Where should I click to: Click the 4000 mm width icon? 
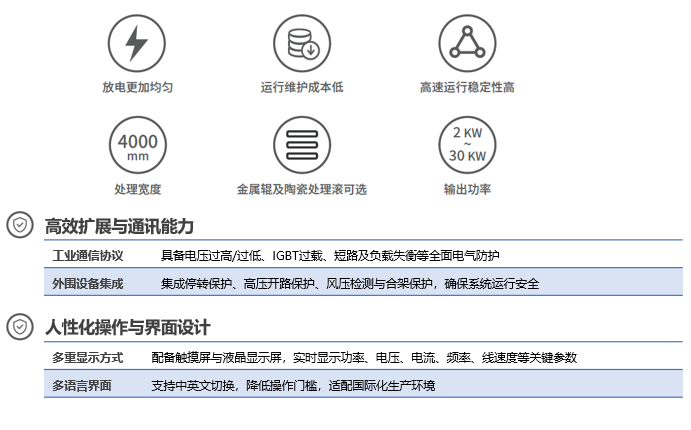coord(138,145)
